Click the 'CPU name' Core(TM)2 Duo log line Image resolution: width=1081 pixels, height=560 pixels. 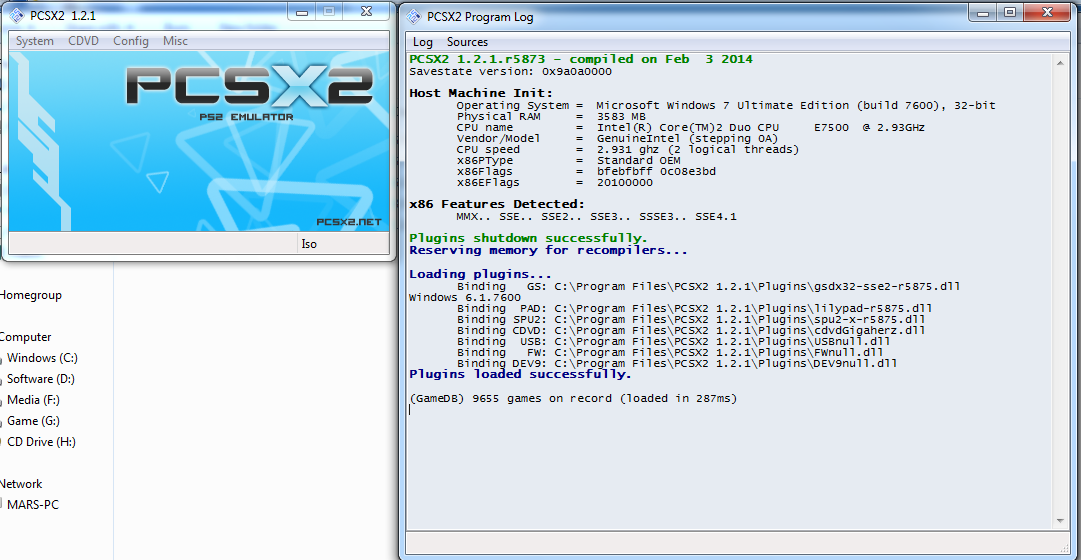[x=690, y=128]
